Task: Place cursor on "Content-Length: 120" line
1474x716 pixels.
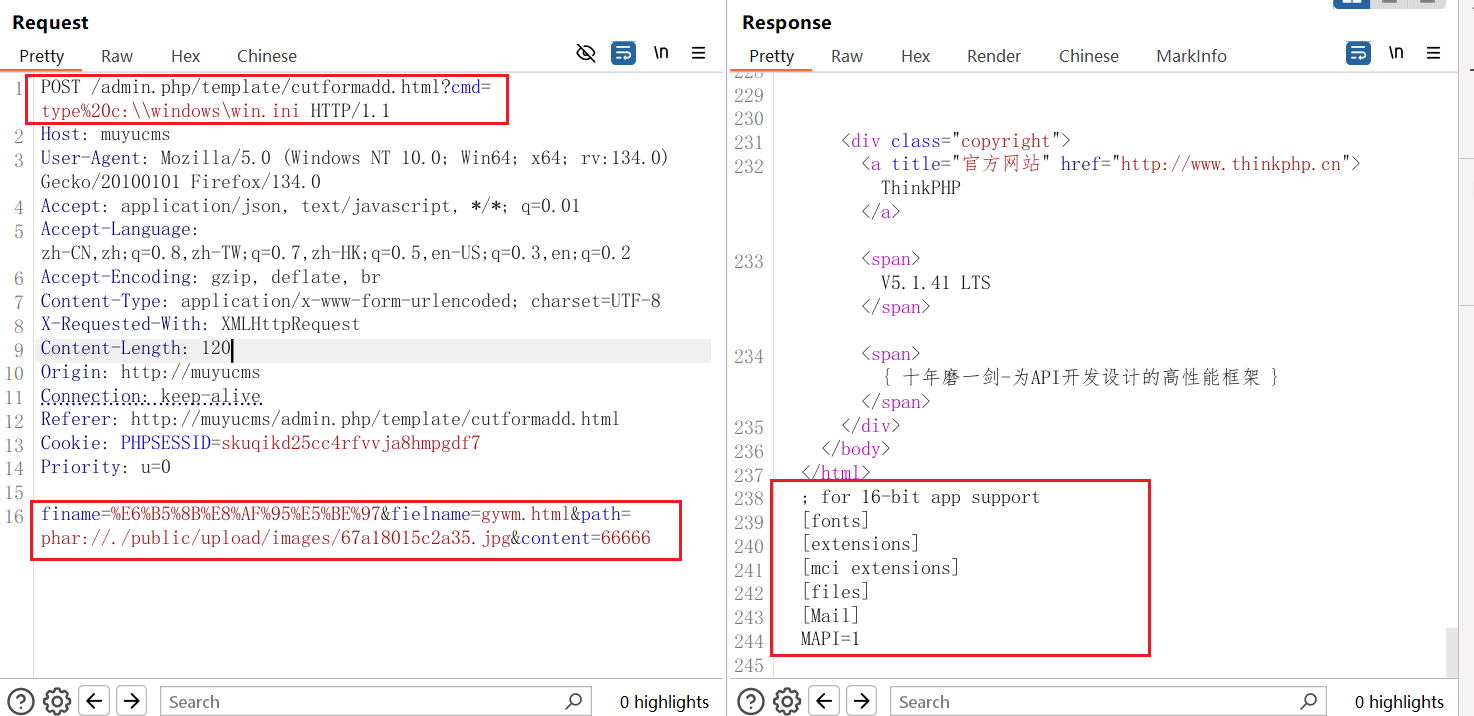Action: pyautogui.click(x=136, y=349)
